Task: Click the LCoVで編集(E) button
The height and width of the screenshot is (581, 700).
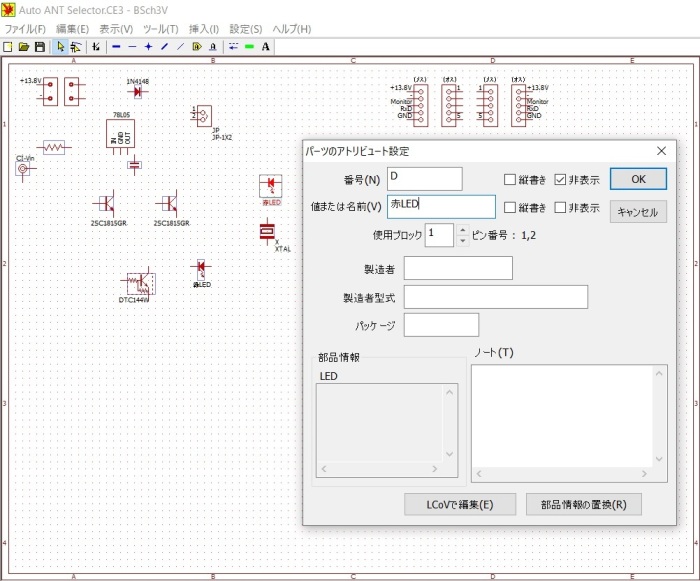Action: pos(461,504)
